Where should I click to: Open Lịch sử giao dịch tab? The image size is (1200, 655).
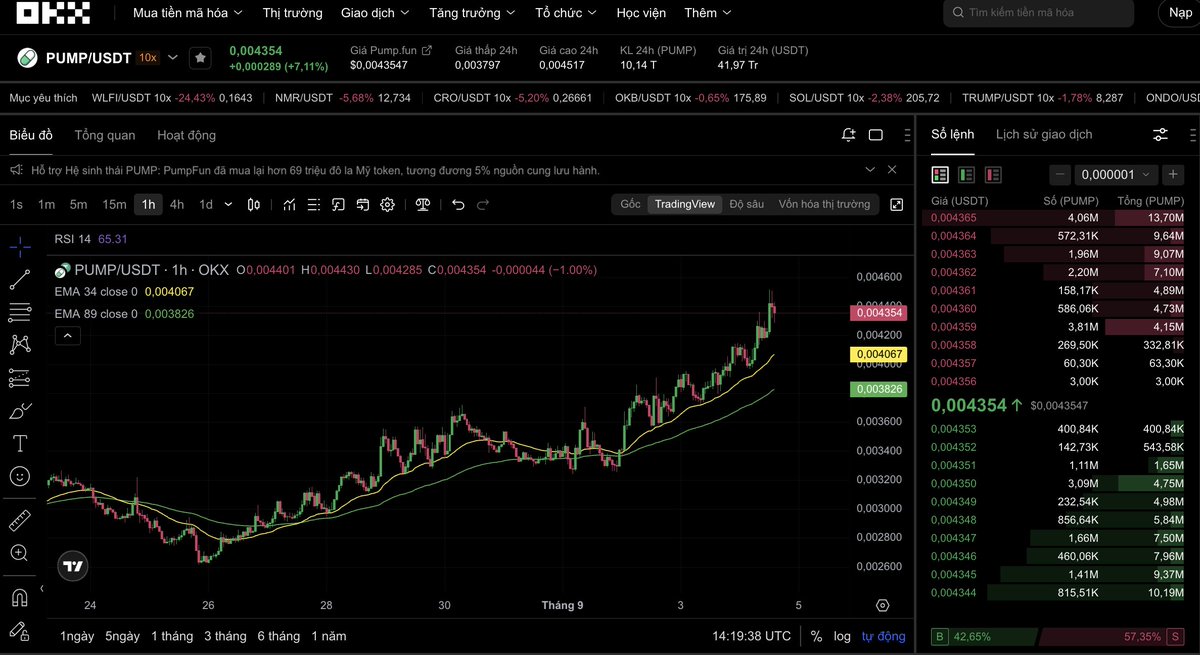tap(1044, 134)
